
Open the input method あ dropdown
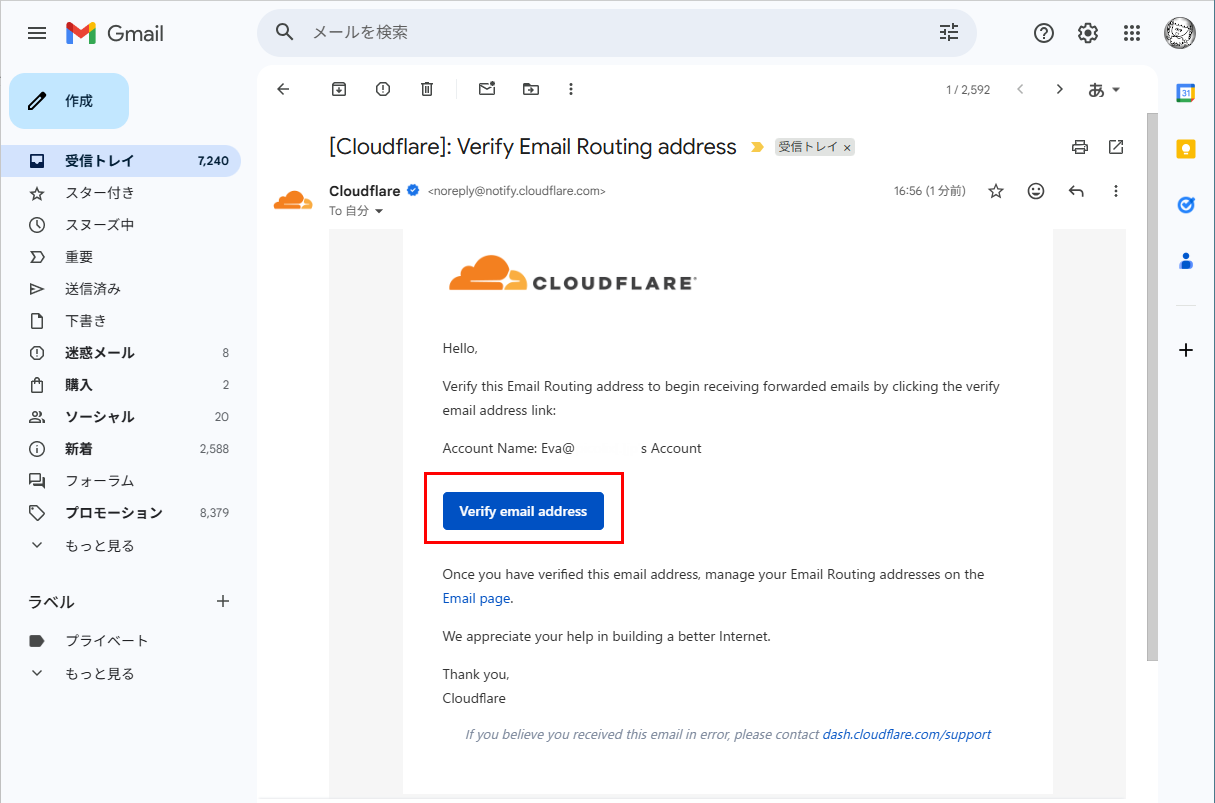coord(1103,89)
